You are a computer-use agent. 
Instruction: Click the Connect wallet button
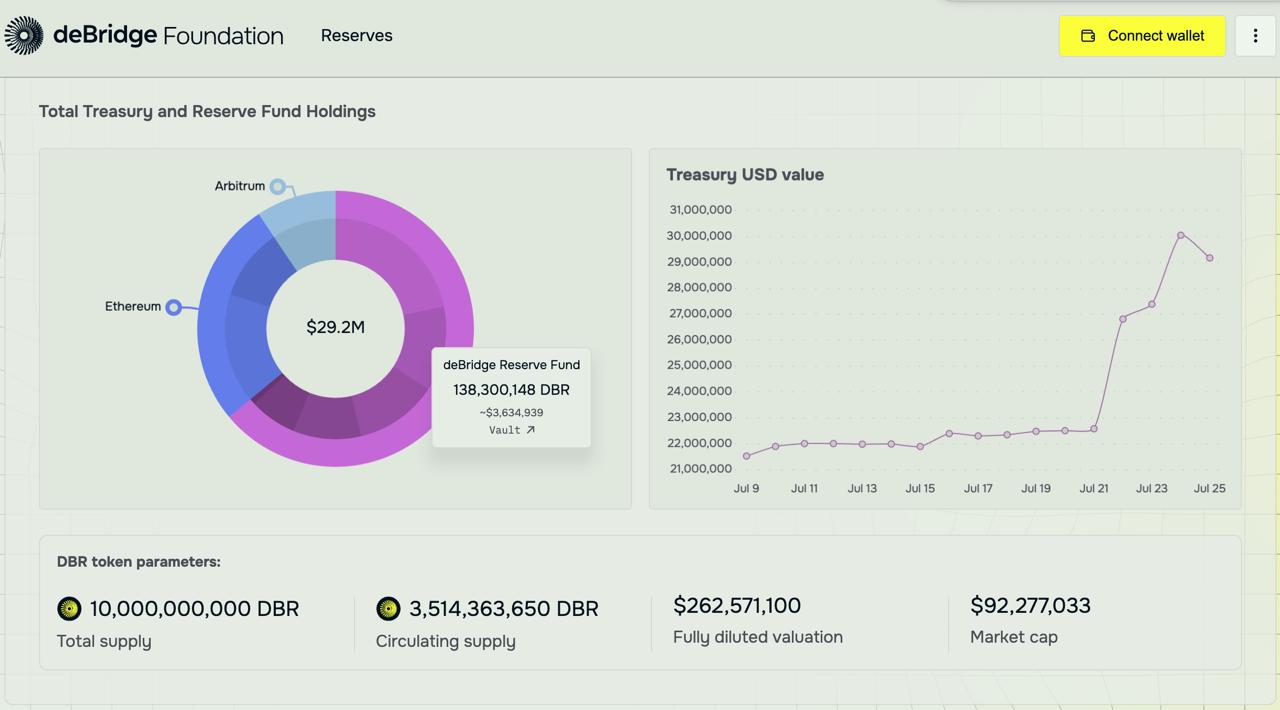click(x=1142, y=36)
